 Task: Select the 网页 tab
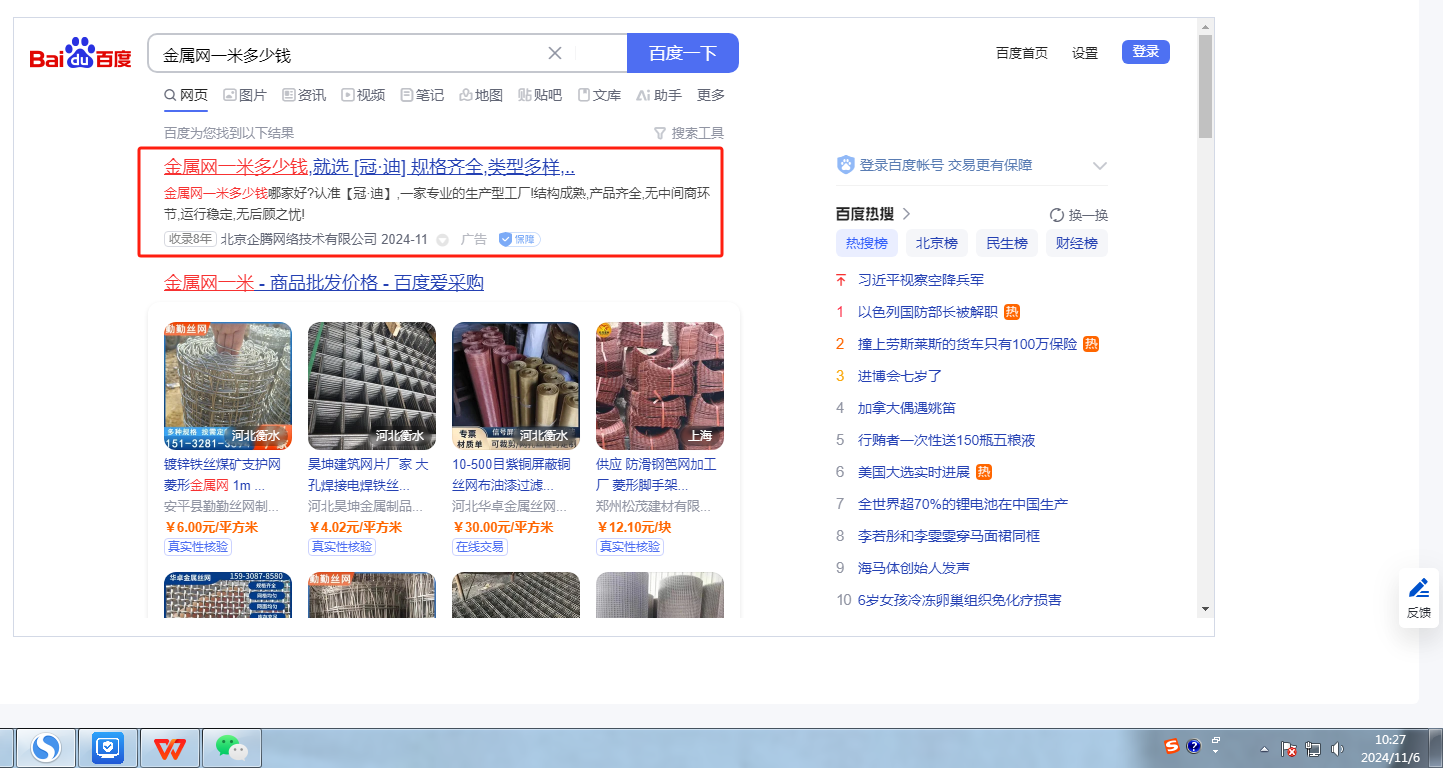pos(186,95)
